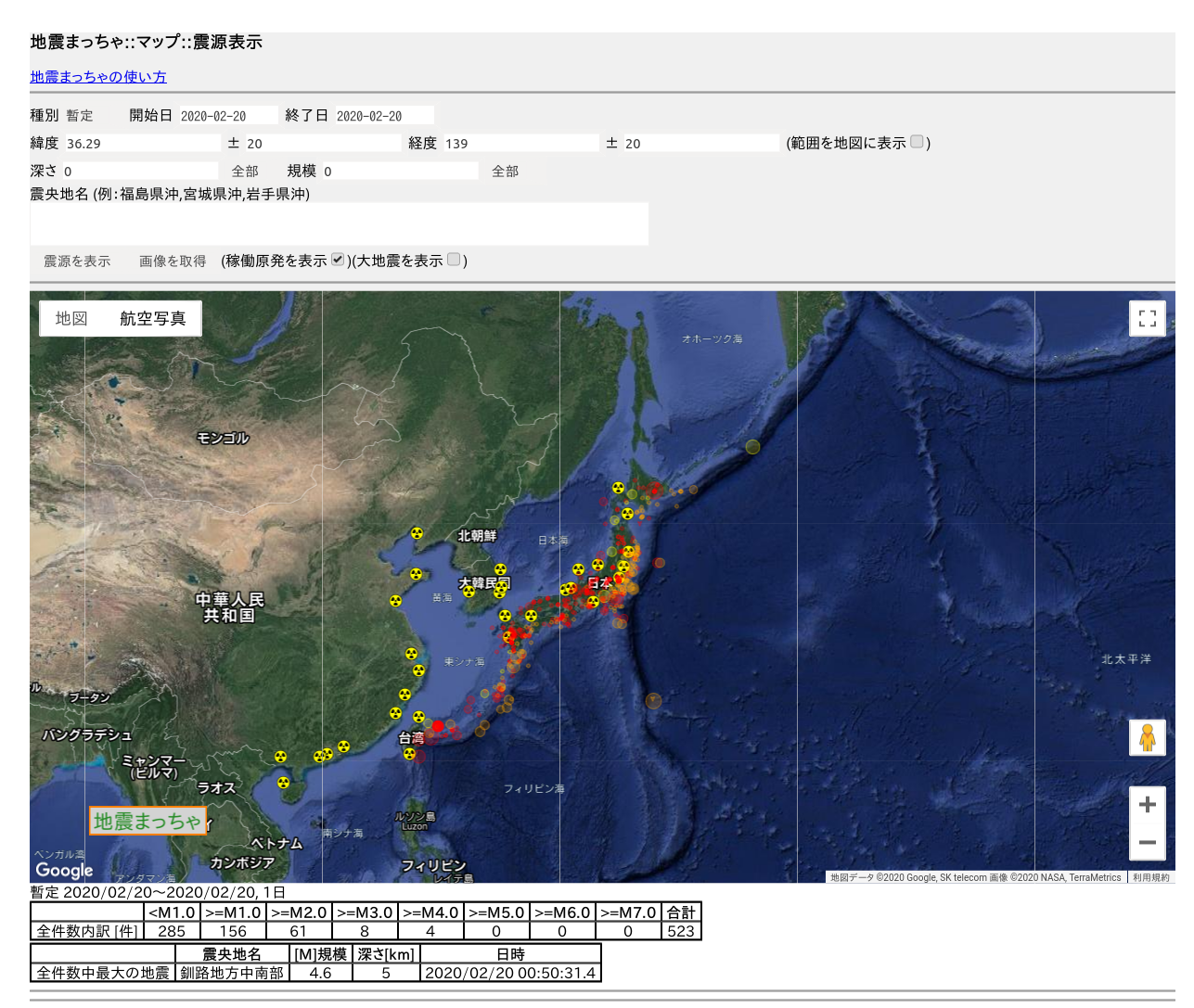Click the large red earthquake marker near 台湾

point(438,726)
